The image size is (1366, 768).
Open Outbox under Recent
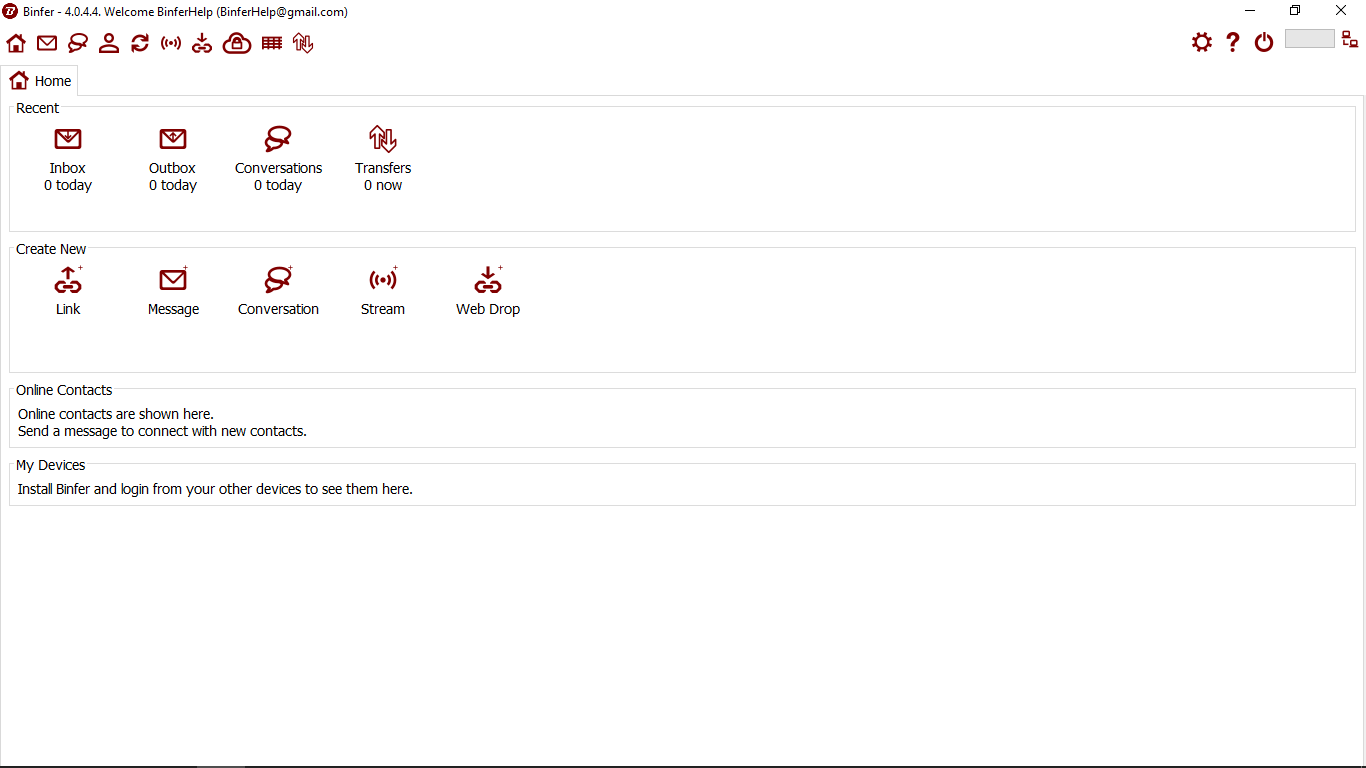[173, 159]
